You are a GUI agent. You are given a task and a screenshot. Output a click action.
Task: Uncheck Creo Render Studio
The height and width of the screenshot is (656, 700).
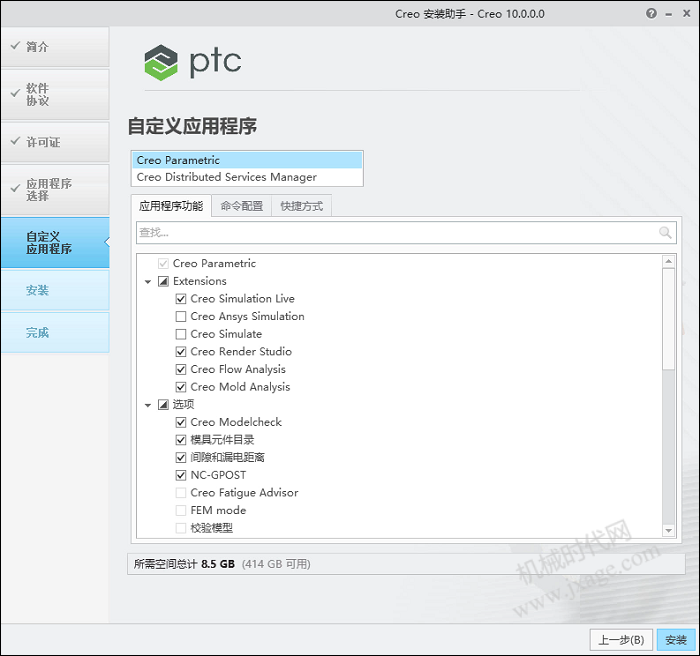click(181, 352)
